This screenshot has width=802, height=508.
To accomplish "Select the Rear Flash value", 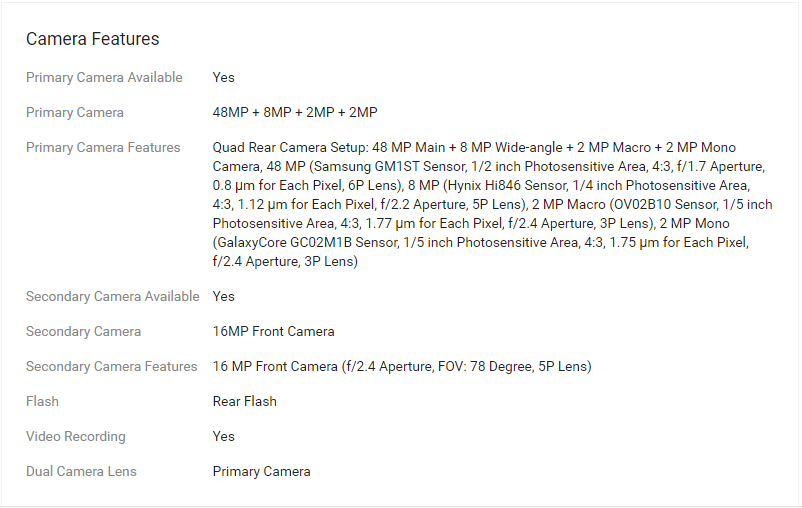I will point(244,402).
